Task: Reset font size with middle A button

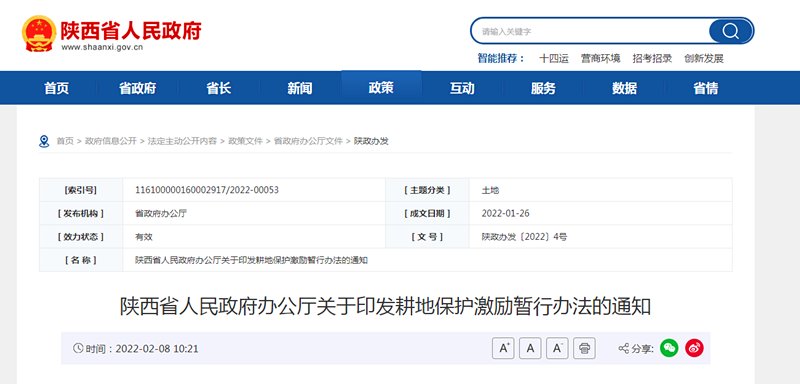Action: [x=530, y=348]
